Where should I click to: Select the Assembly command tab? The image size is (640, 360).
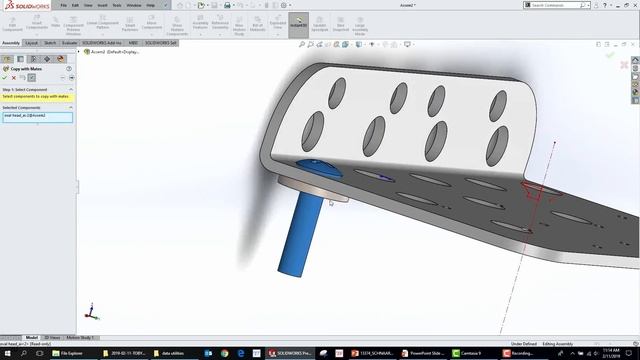click(11, 43)
